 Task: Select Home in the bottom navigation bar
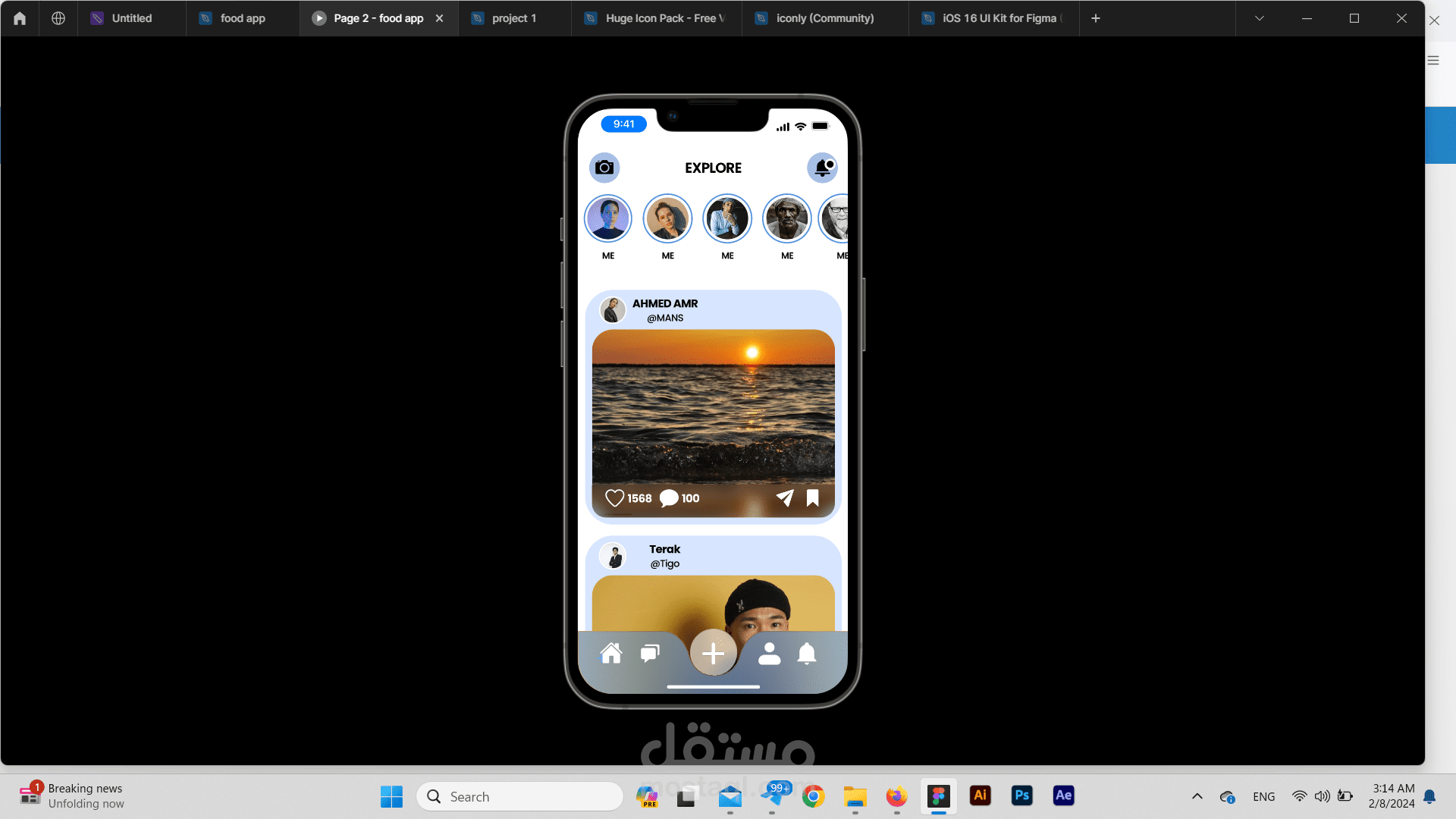pyautogui.click(x=612, y=653)
